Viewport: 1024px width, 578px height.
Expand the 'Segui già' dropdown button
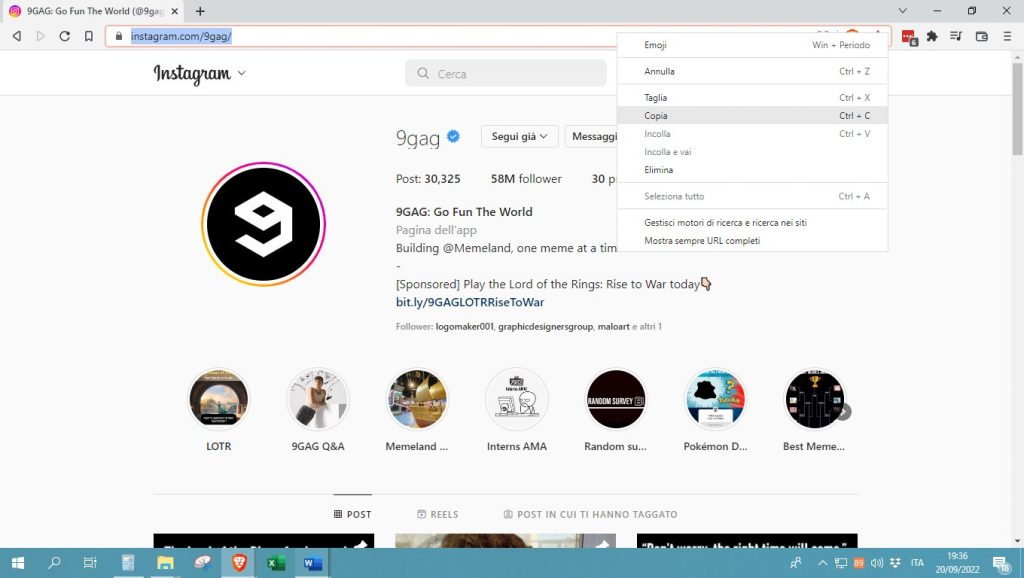519,137
